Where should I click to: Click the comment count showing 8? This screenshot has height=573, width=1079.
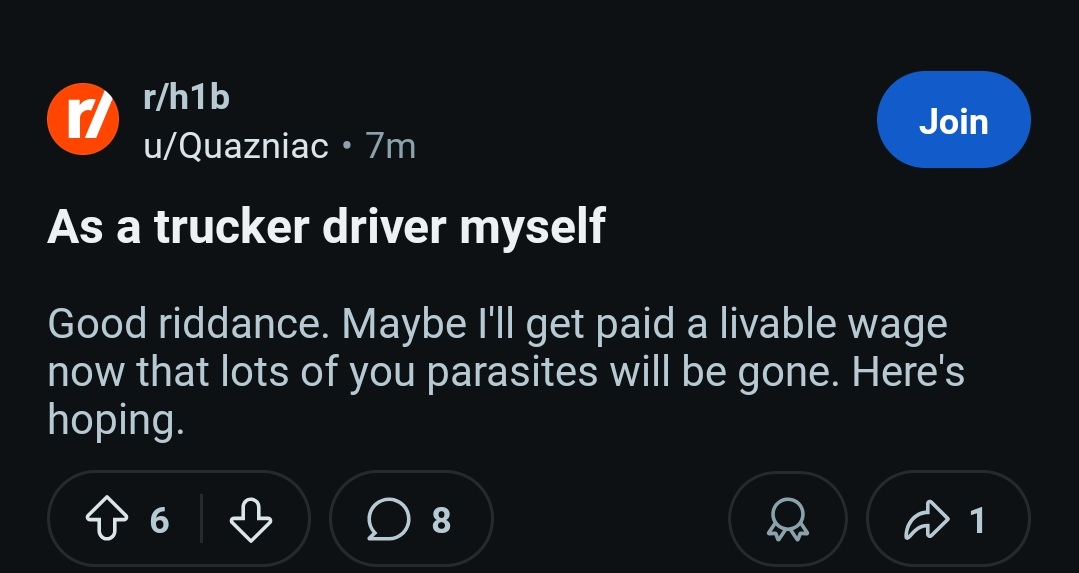[x=441, y=520]
